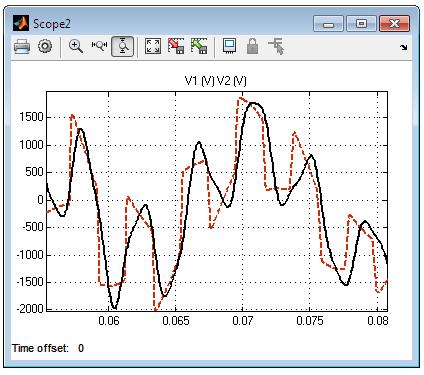Minimize the Scope2 window

point(328,24)
